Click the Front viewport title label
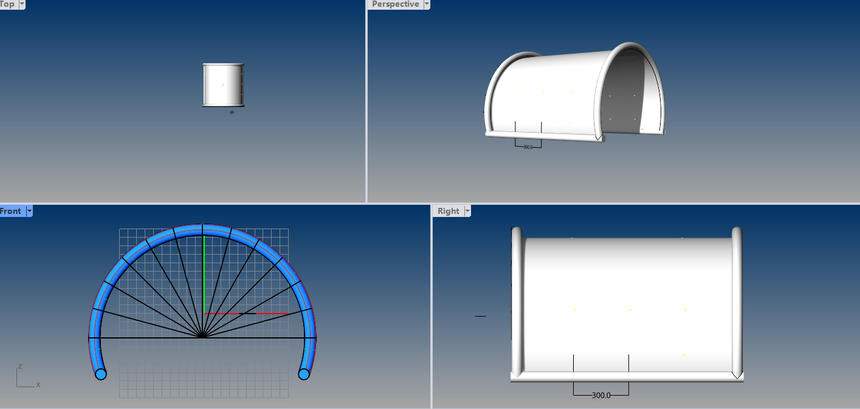This screenshot has height=409, width=860. click(12, 211)
